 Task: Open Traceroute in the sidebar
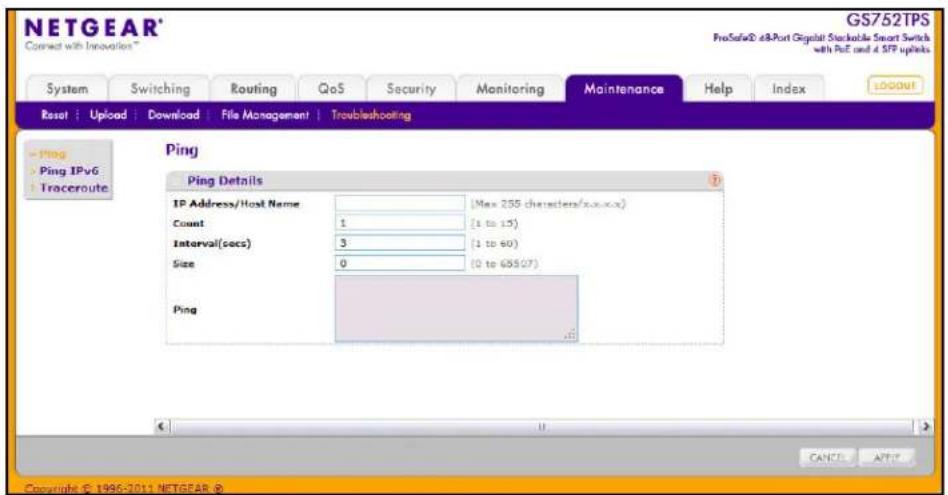coord(73,188)
